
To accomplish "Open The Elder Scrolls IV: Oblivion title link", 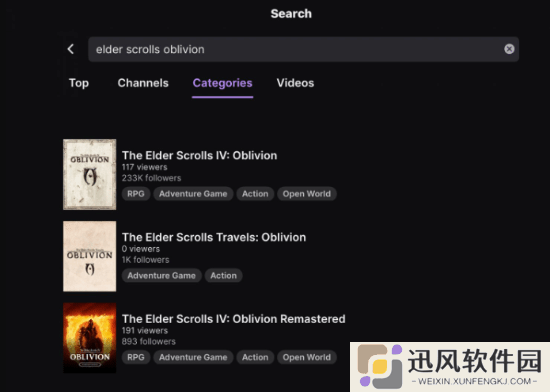I will click(x=199, y=155).
